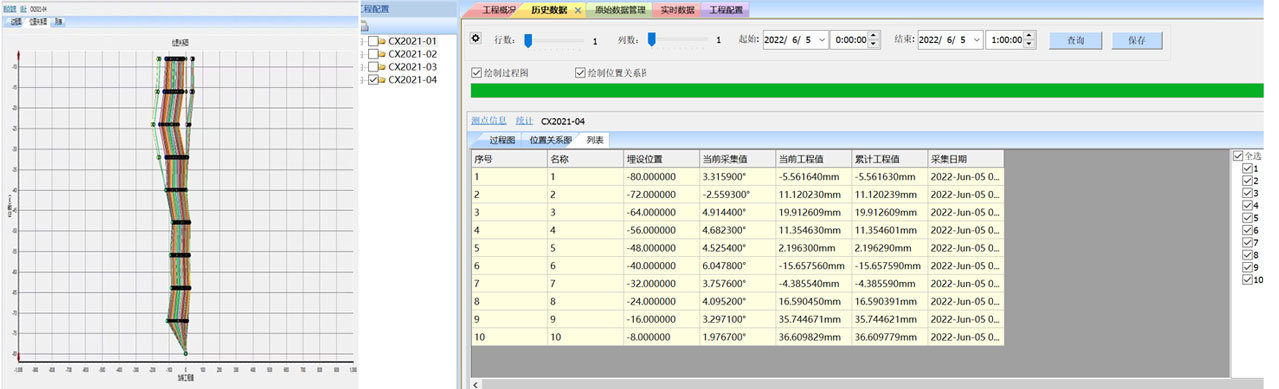
Task: Toggle the 绘制过程图 checkbox
Action: pos(476,73)
